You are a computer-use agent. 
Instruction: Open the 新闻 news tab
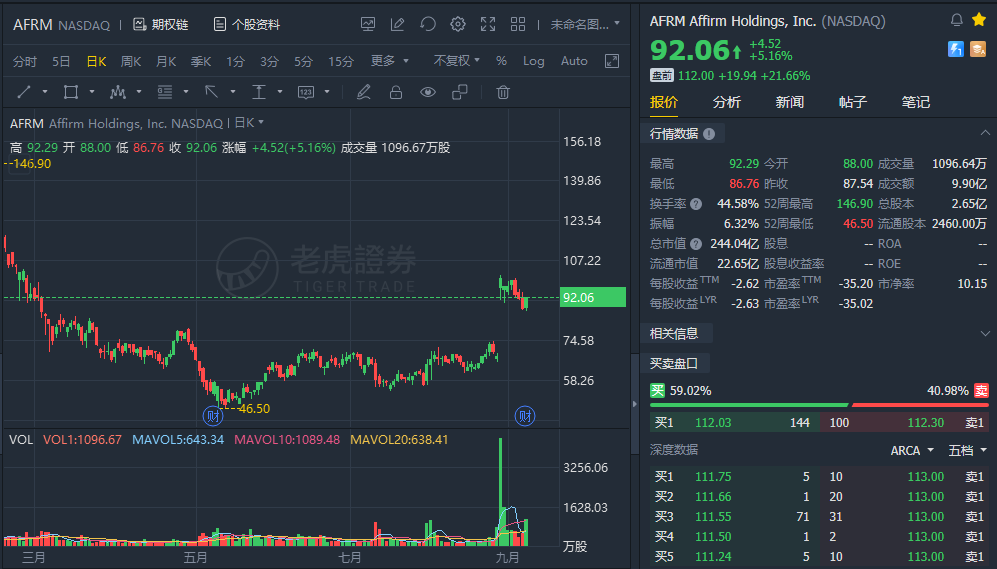[x=790, y=102]
